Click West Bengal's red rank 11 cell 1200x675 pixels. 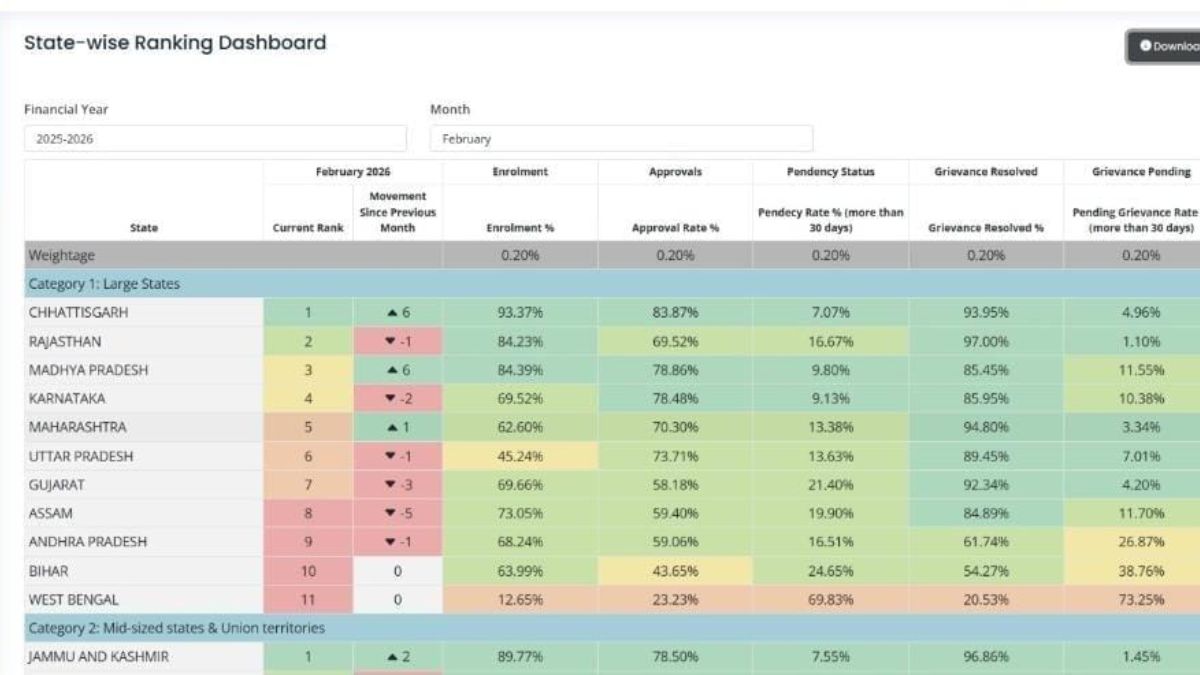[308, 600]
